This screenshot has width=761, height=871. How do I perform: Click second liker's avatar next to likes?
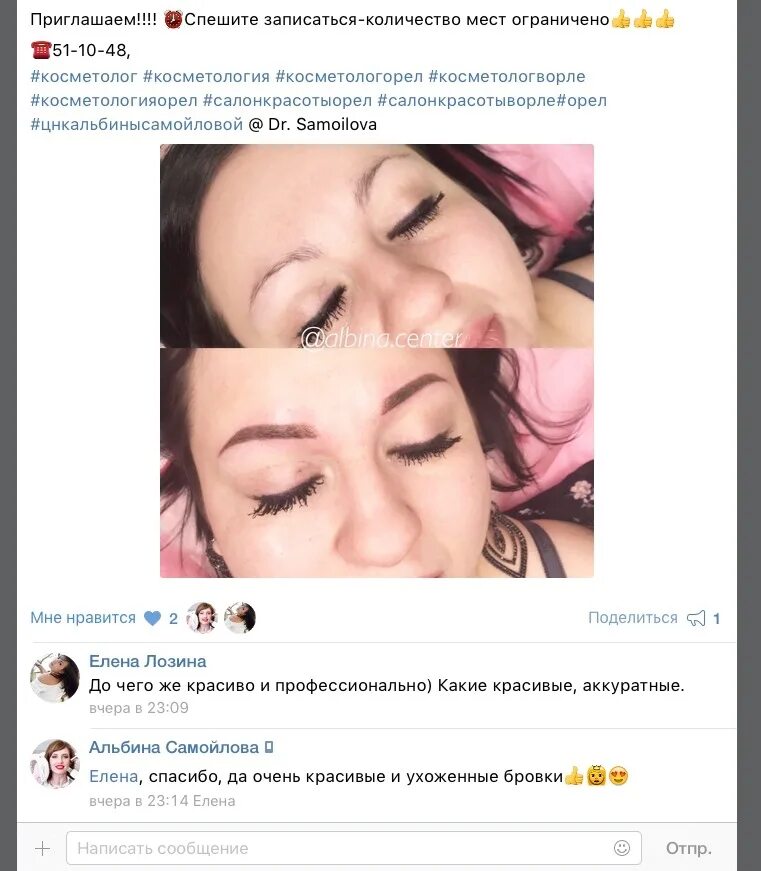point(240,618)
